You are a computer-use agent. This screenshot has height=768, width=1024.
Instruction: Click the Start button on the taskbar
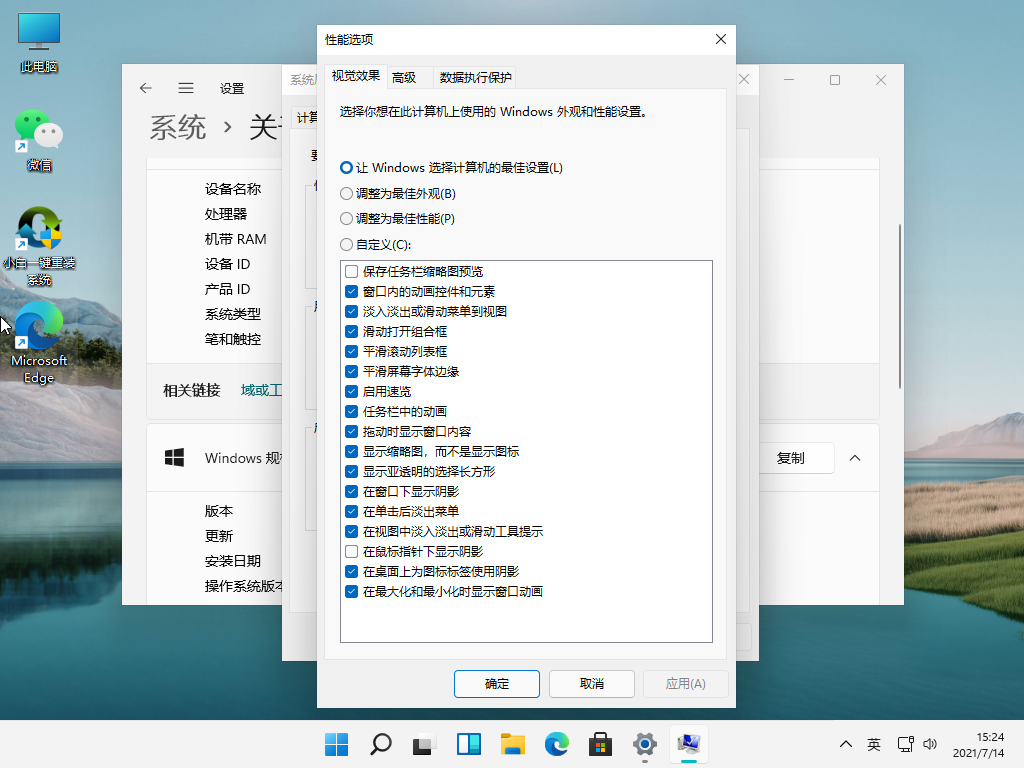point(336,745)
